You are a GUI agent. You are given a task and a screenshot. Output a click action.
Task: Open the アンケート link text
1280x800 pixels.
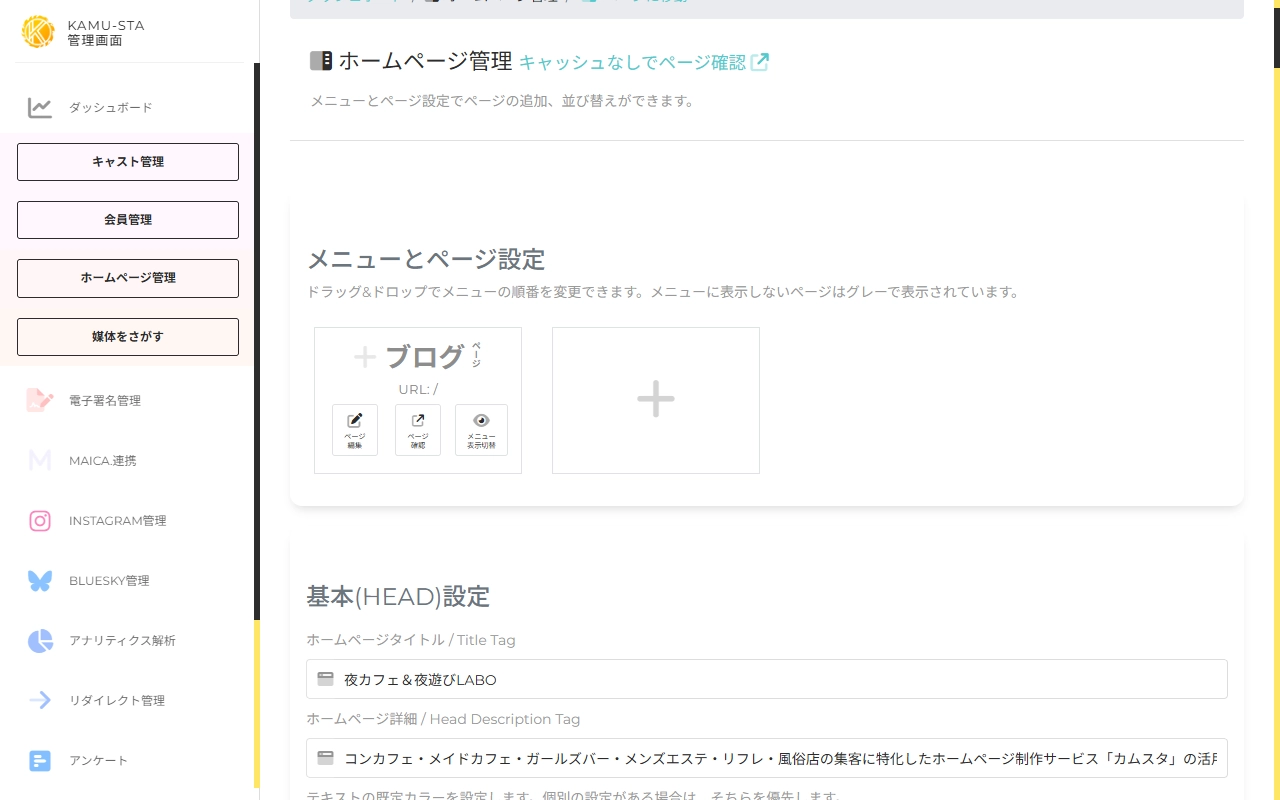pos(99,761)
